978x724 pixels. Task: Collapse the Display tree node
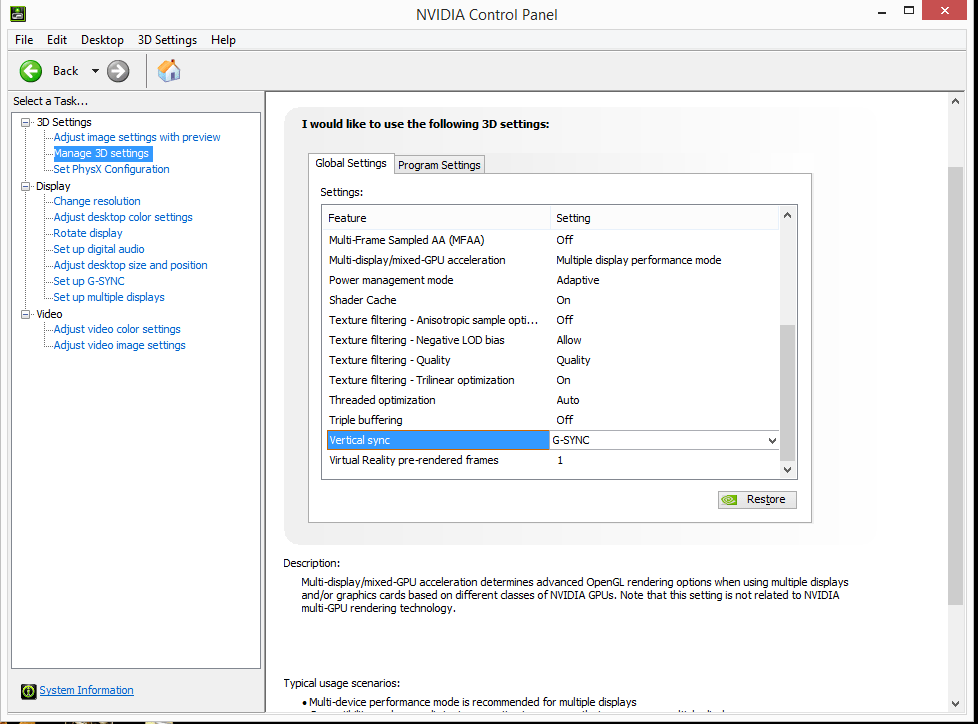point(26,186)
